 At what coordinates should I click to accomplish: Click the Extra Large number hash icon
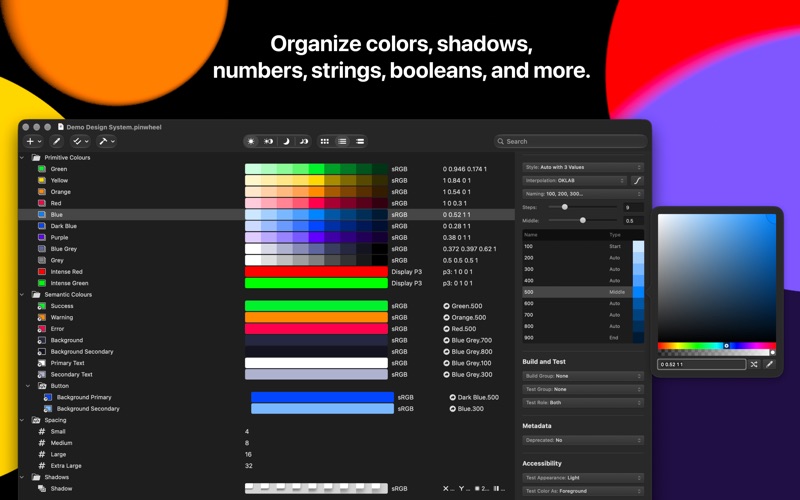coord(42,466)
